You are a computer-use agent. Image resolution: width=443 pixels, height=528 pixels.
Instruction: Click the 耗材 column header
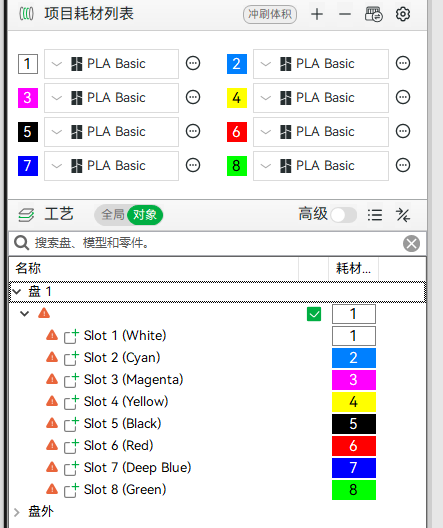353,268
